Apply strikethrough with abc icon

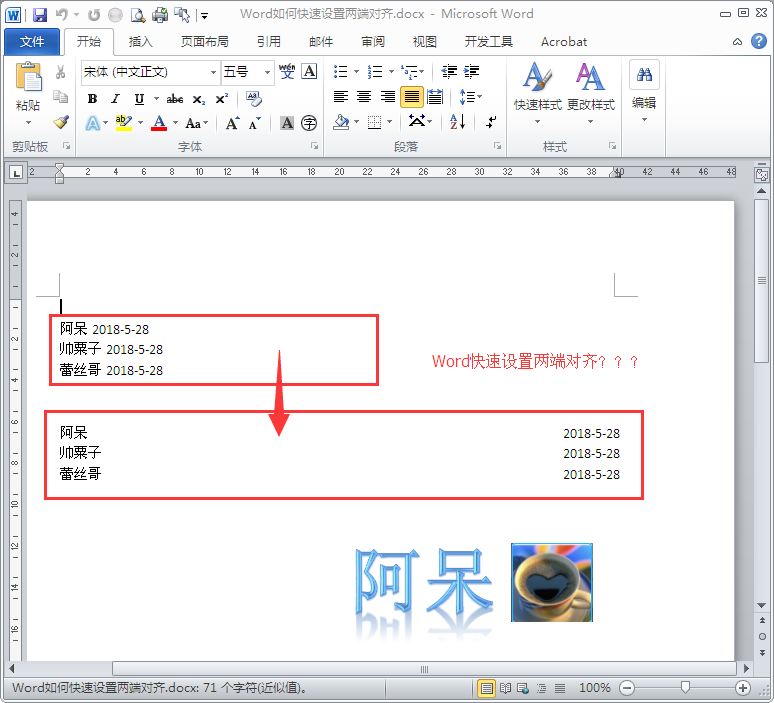point(175,99)
